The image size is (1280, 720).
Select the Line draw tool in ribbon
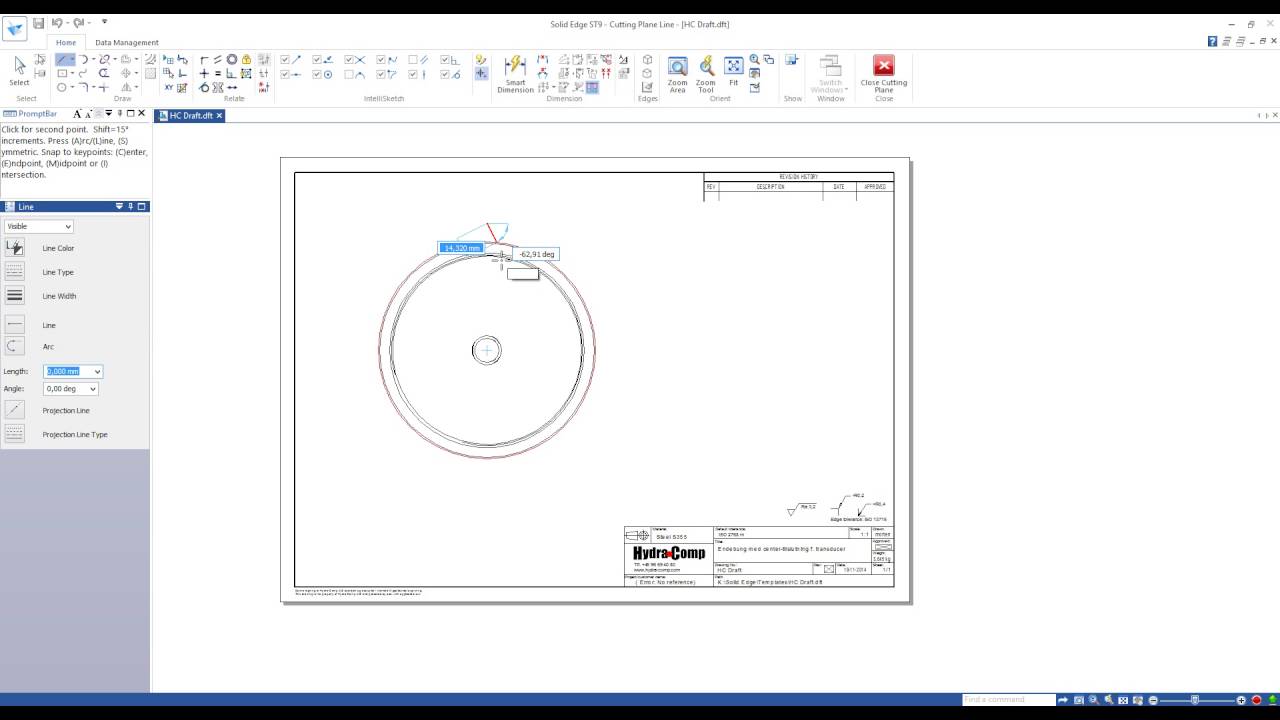click(x=62, y=60)
